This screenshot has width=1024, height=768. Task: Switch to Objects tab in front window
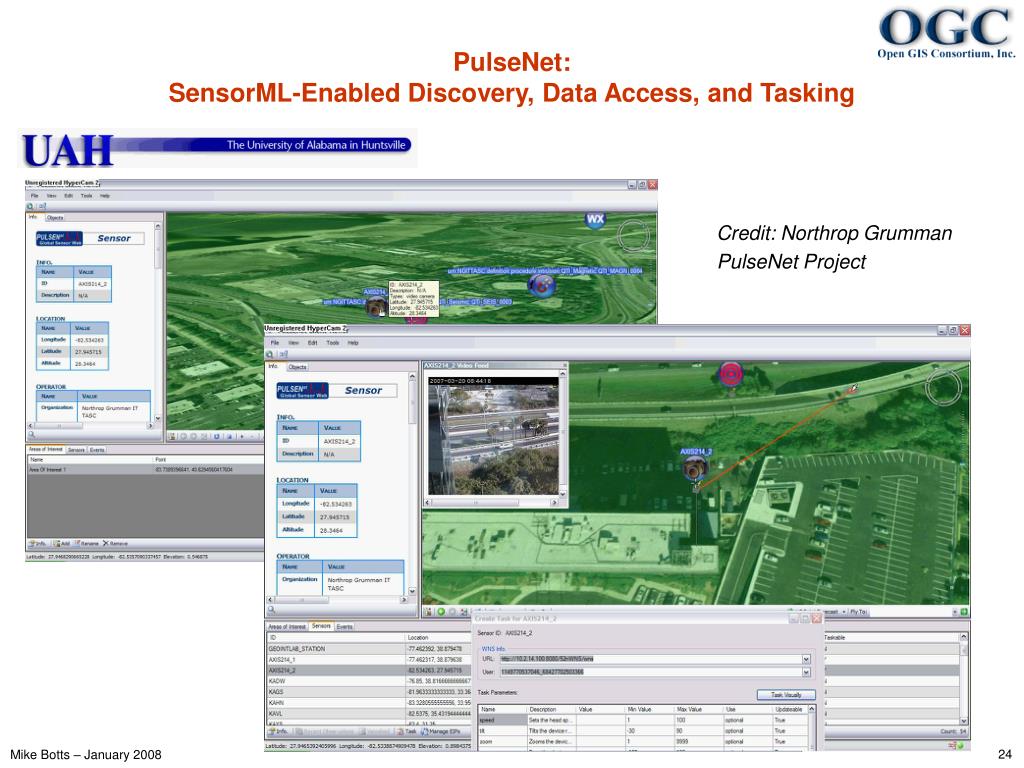297,367
